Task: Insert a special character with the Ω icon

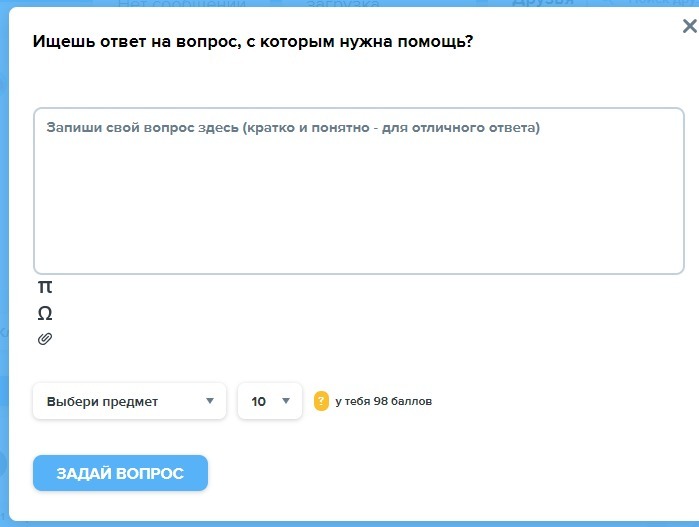Action: [x=45, y=313]
